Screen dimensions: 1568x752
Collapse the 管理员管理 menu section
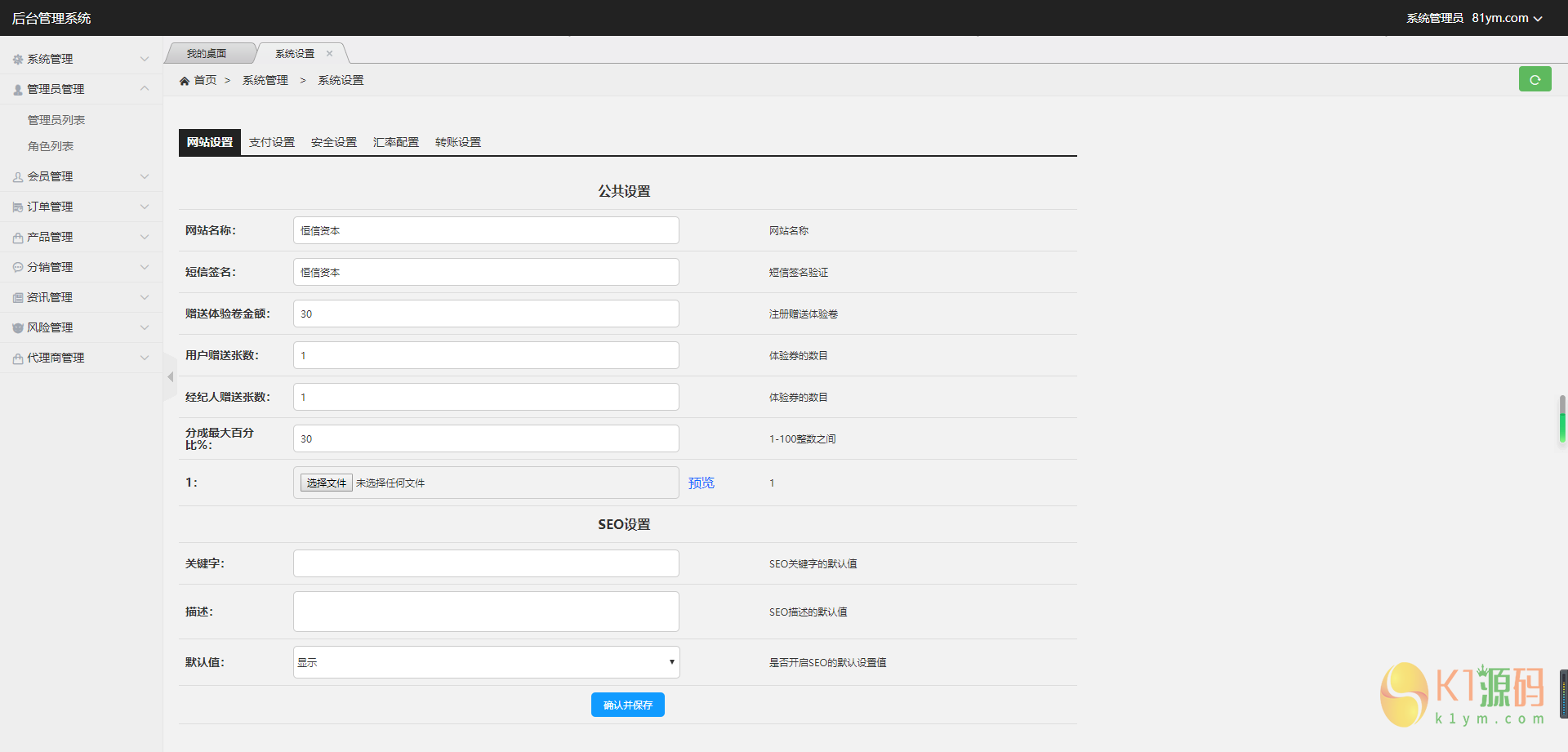pos(145,89)
